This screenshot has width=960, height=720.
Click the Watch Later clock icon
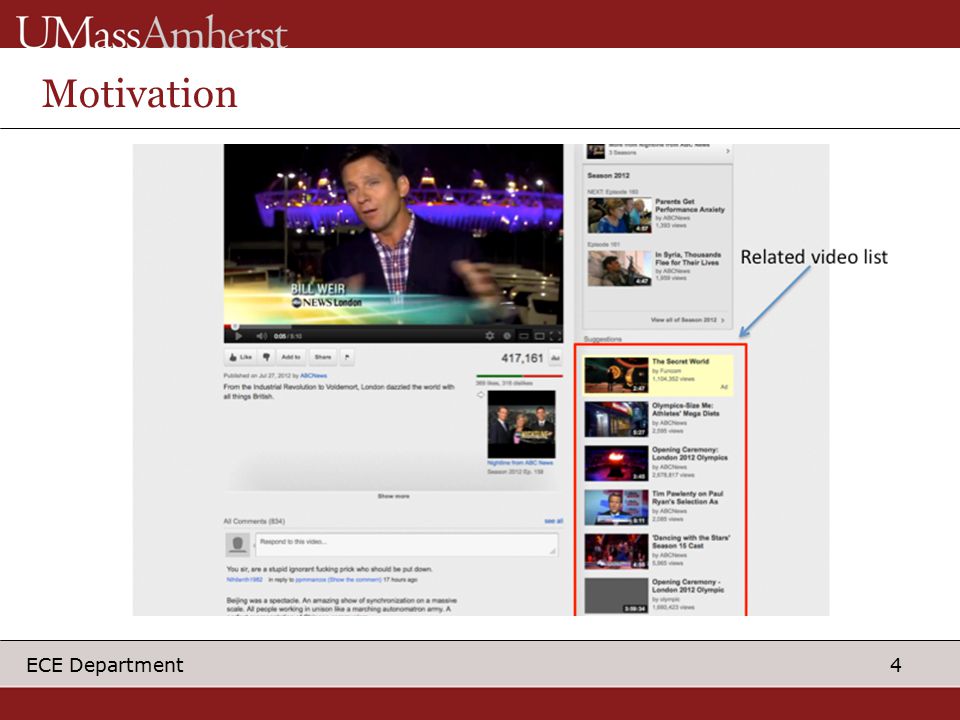click(x=506, y=336)
